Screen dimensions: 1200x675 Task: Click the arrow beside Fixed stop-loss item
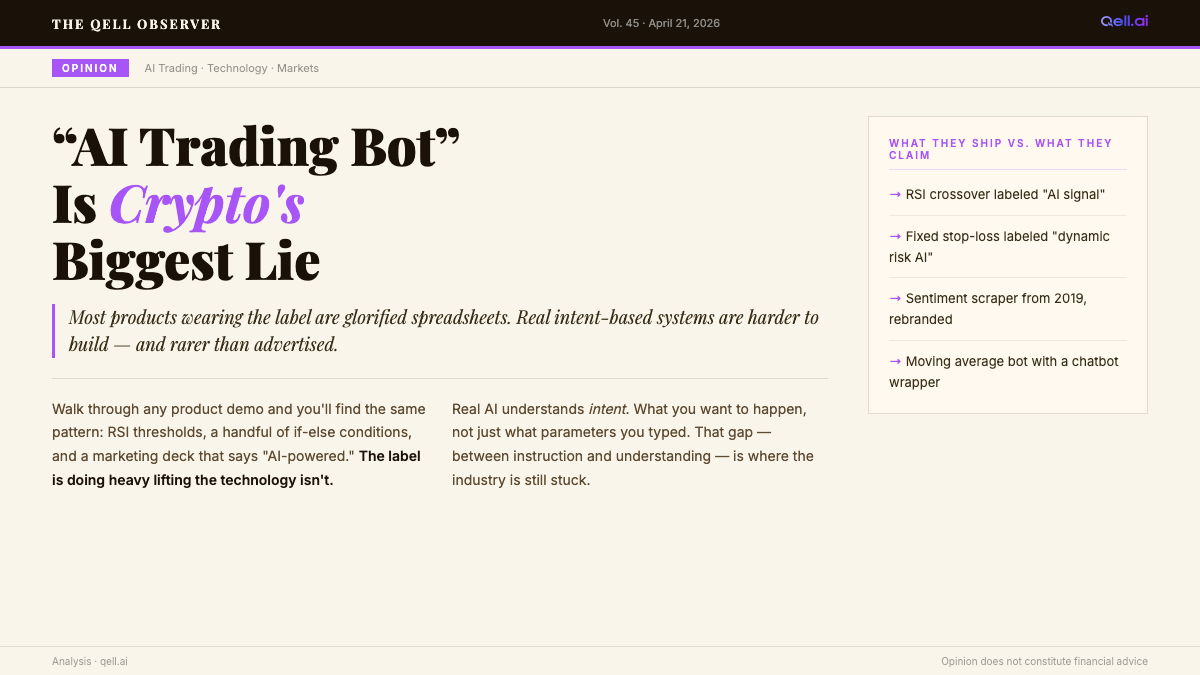(x=895, y=236)
